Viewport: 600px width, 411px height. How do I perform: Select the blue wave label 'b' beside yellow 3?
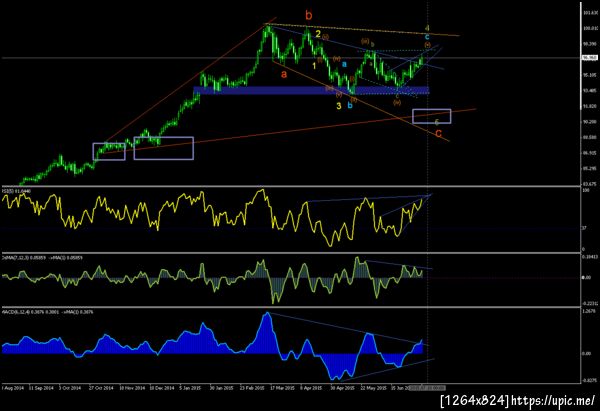point(350,105)
